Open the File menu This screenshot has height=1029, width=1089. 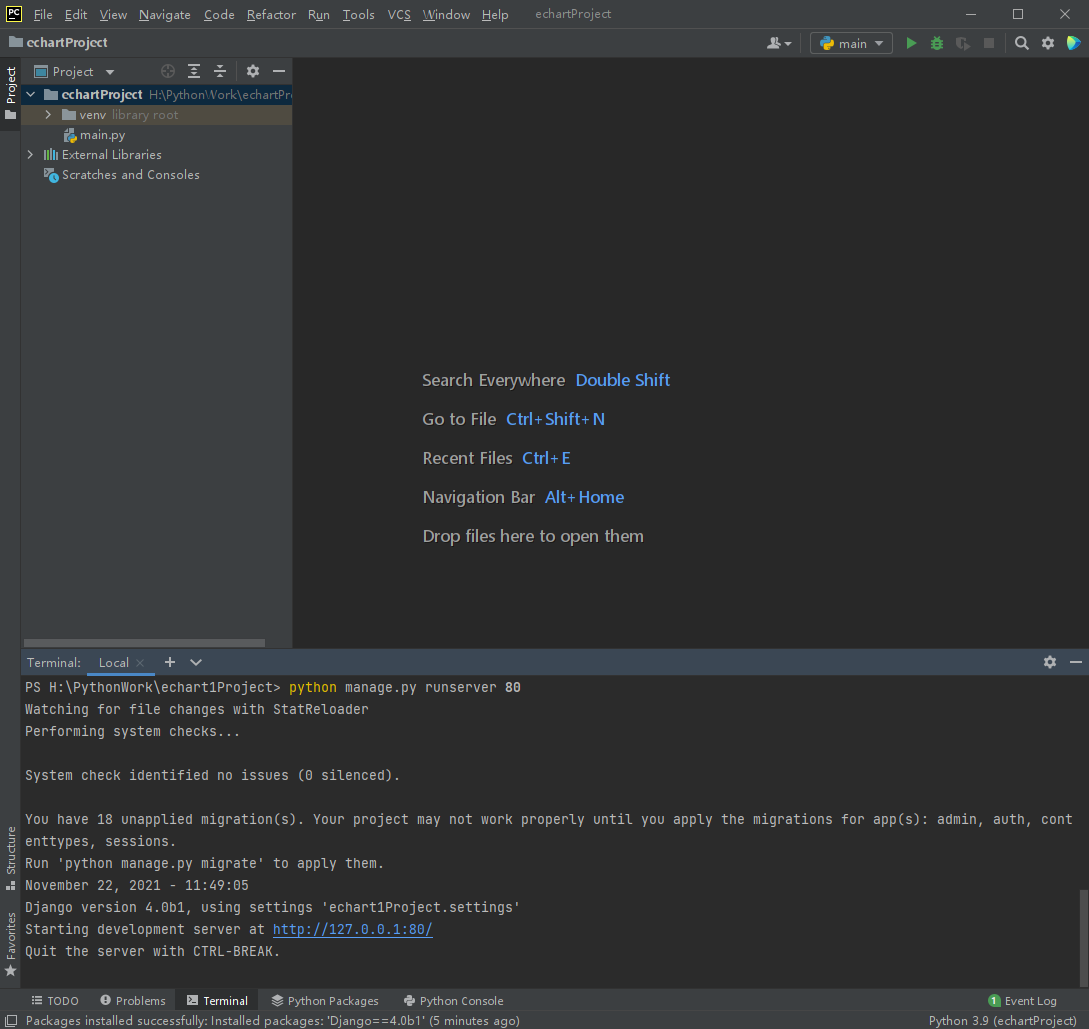pos(42,15)
